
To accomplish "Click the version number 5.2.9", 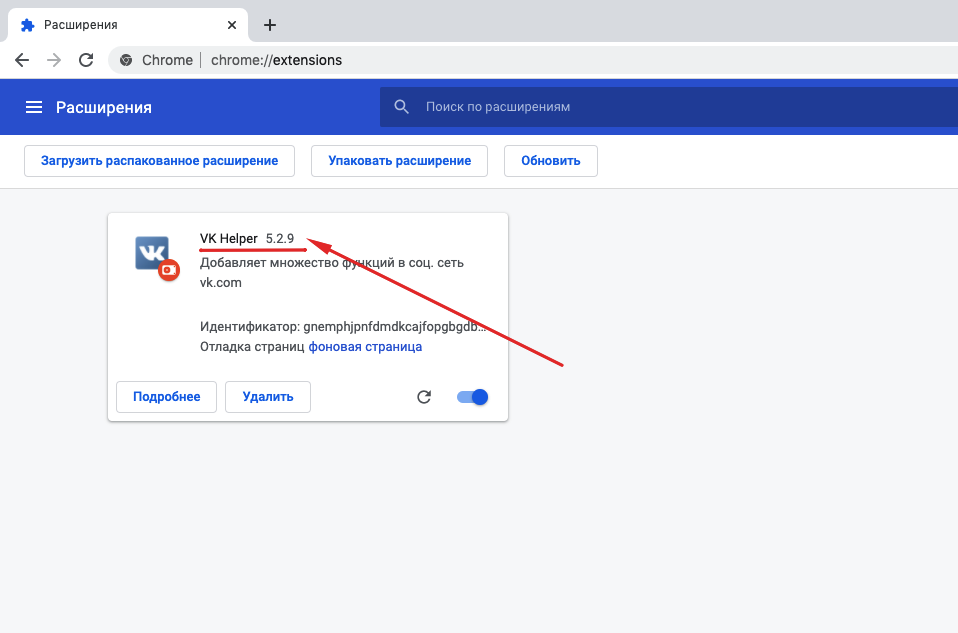I will (280, 238).
